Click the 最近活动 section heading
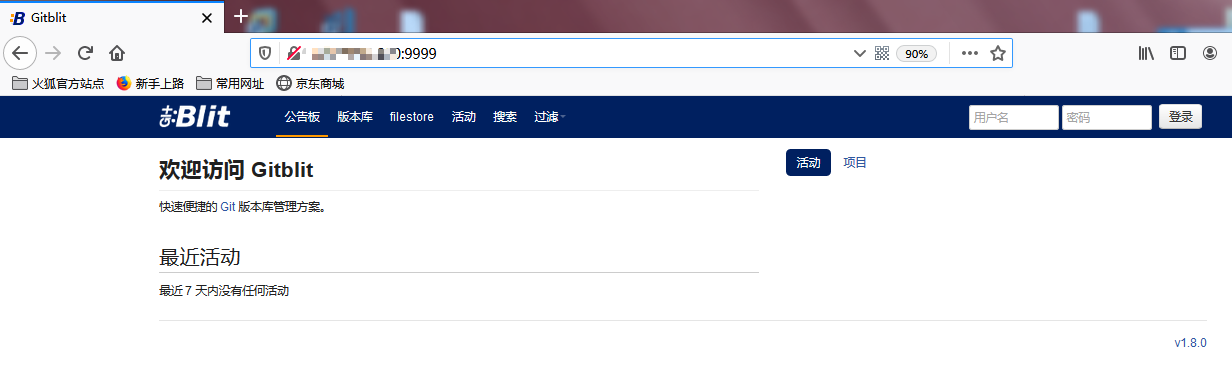 tap(200, 257)
